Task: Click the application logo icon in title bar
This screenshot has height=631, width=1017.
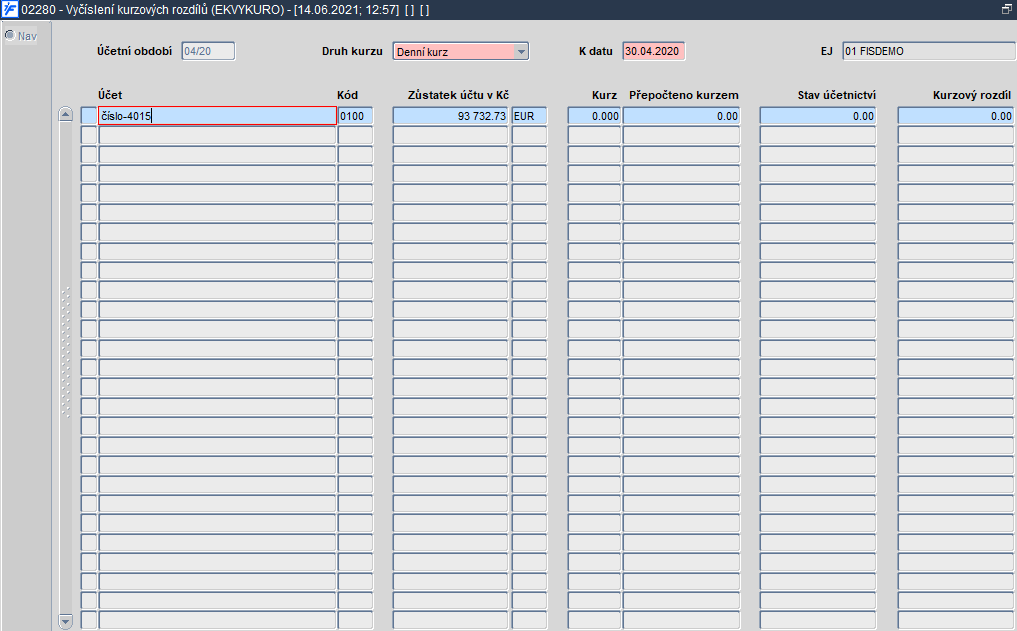Action: (10, 10)
